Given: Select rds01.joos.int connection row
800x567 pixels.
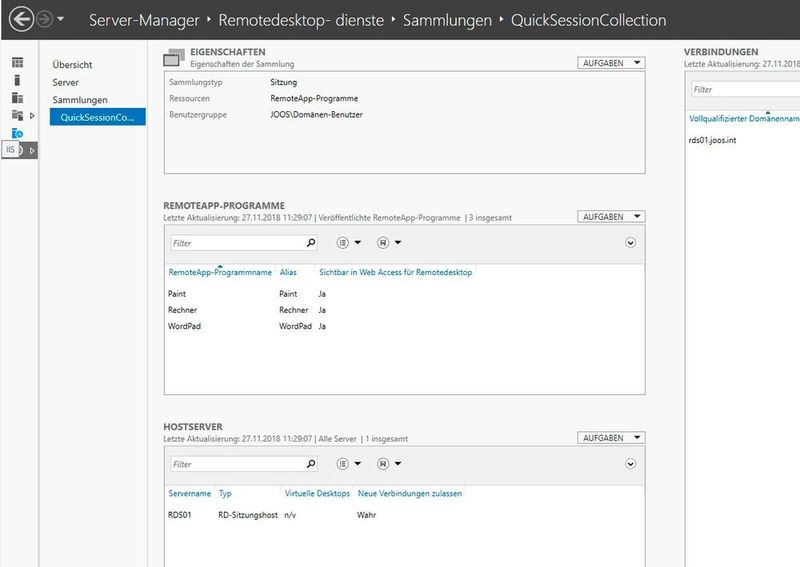Looking at the screenshot, I should click(743, 140).
